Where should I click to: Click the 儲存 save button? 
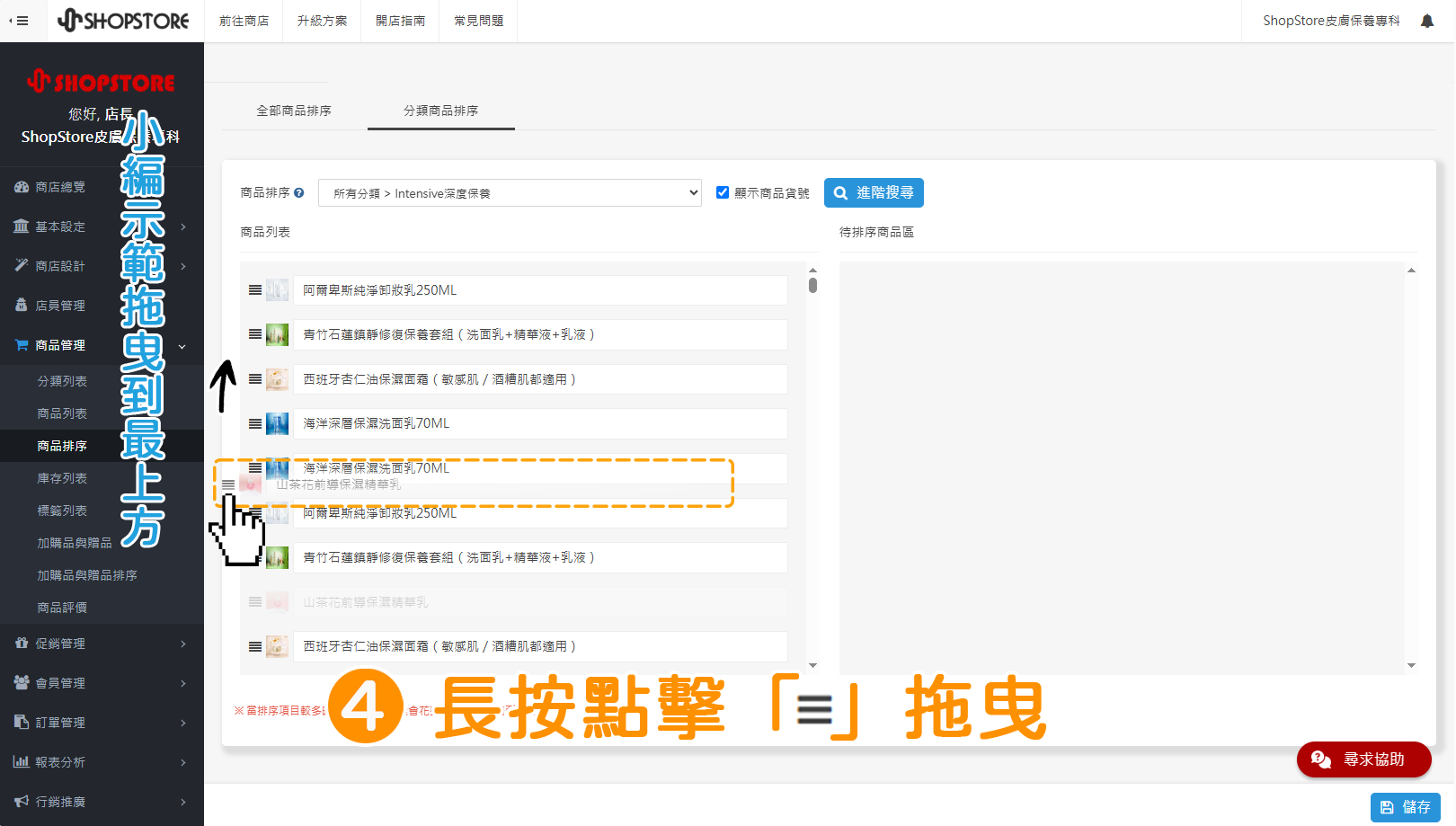tap(1406, 807)
